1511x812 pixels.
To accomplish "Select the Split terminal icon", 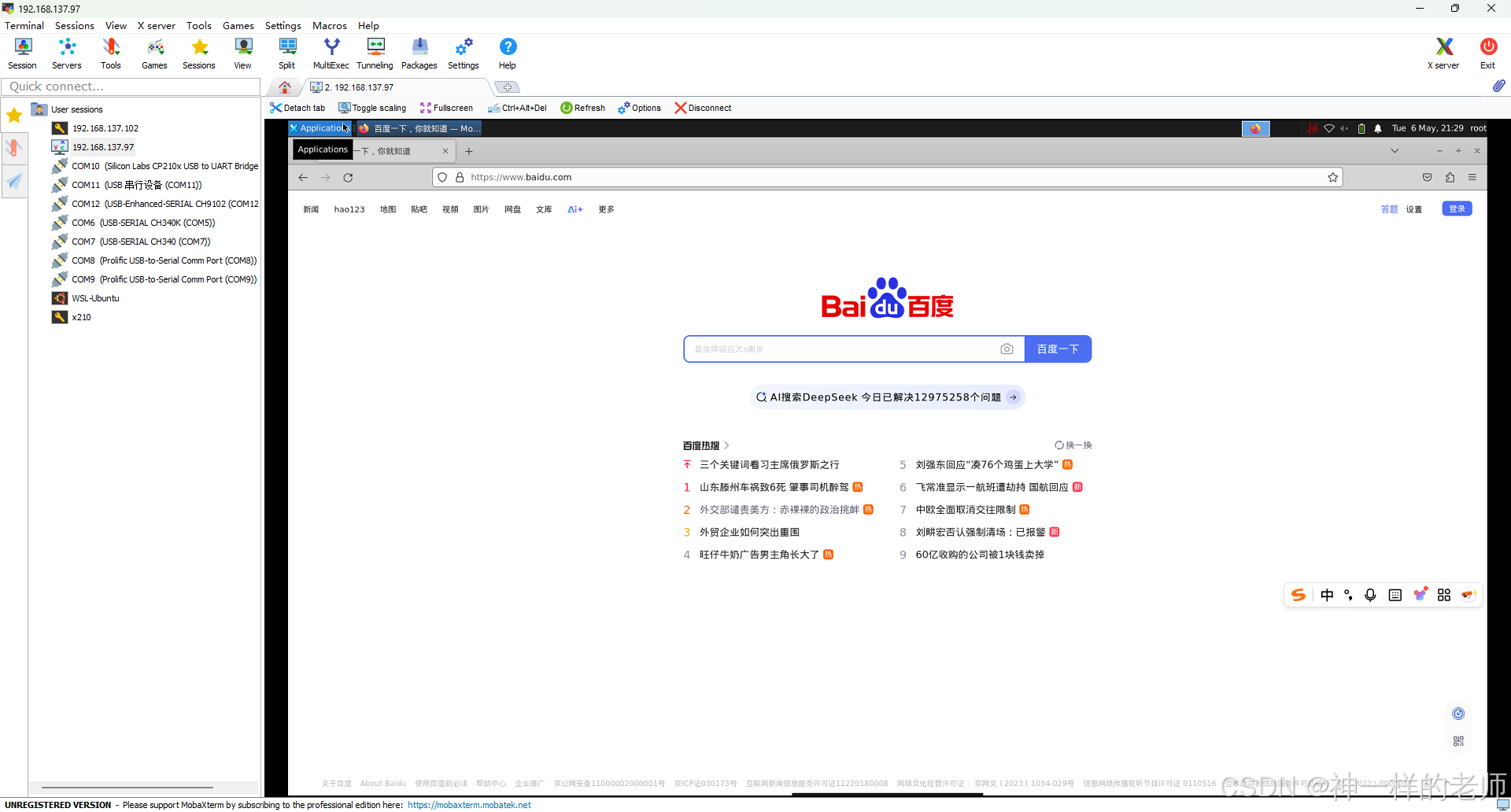I will [x=287, y=54].
